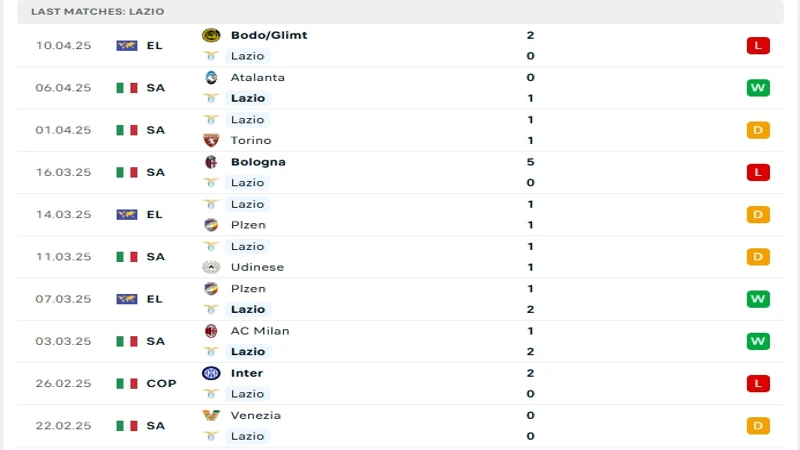Viewport: 800px width, 450px height.
Task: Open Bologna team name link
Action: 258,162
